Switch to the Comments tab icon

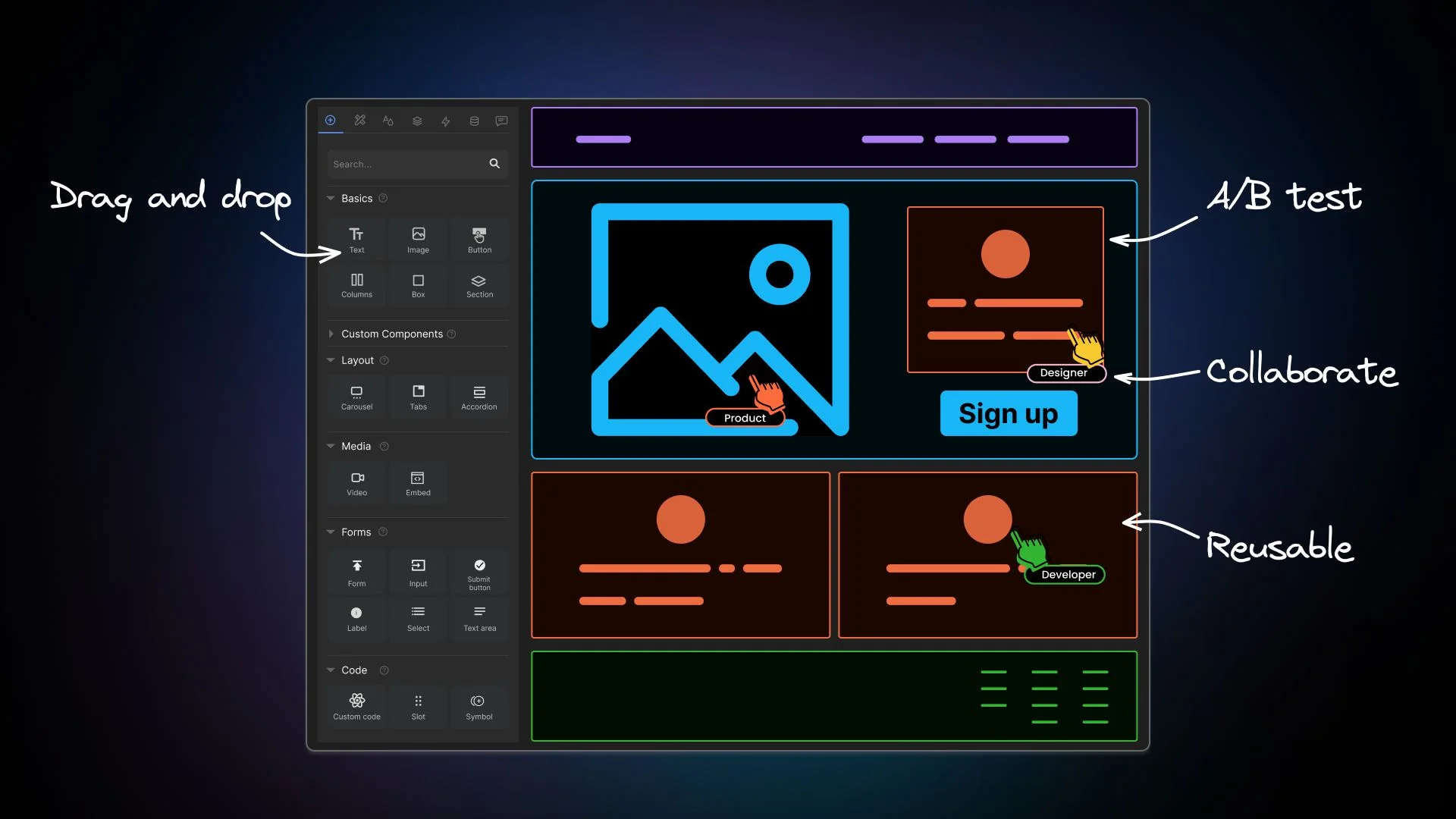click(501, 121)
